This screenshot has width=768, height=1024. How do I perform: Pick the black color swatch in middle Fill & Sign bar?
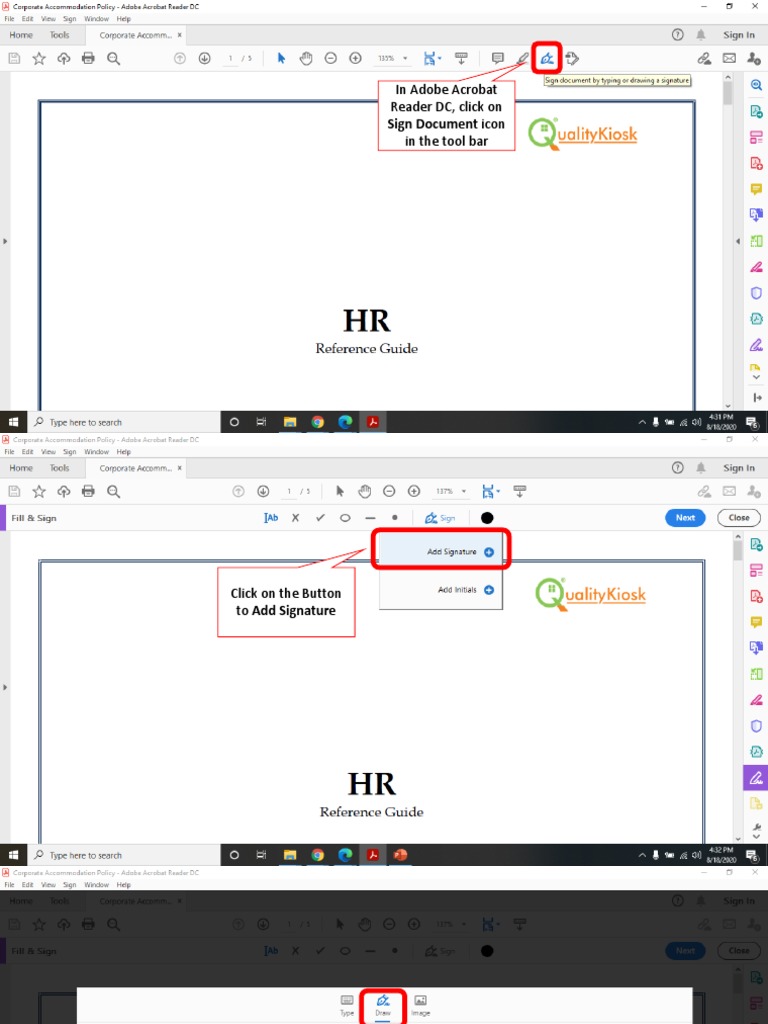[487, 518]
